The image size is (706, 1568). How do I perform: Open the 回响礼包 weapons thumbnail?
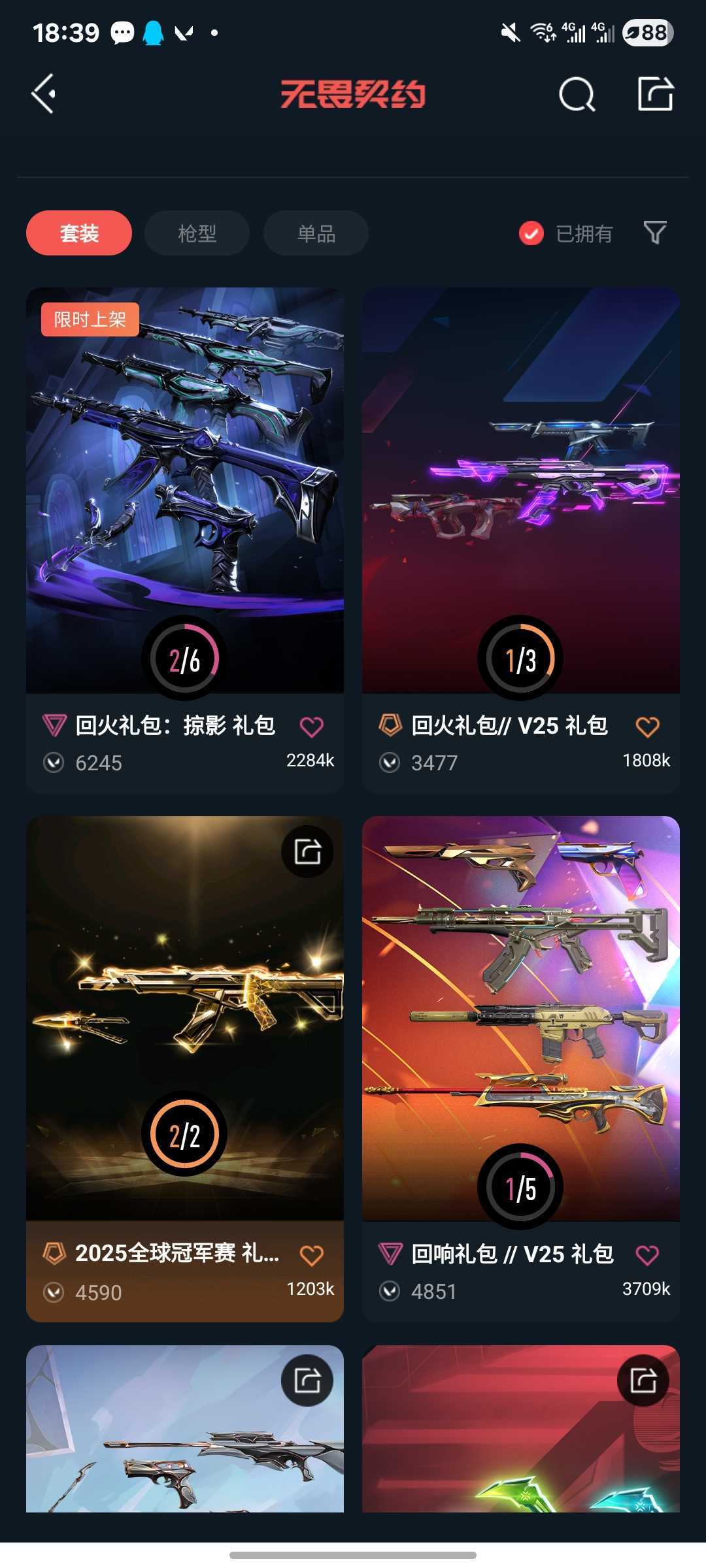tap(521, 1018)
